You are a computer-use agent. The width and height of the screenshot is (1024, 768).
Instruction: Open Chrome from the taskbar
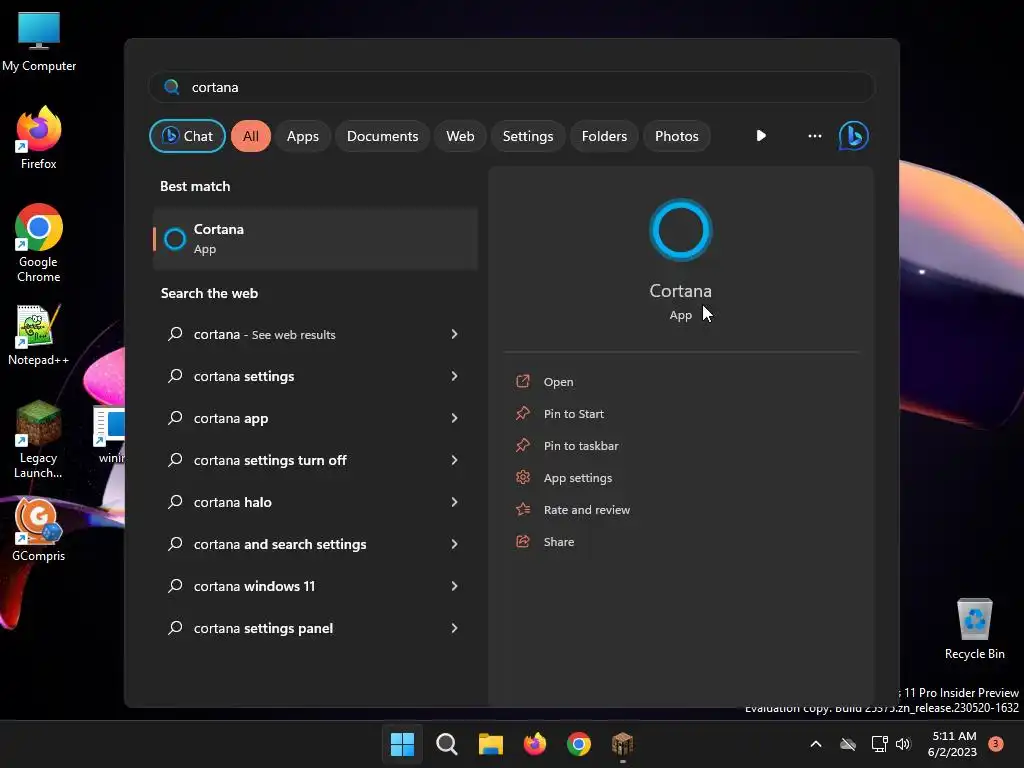coord(579,744)
